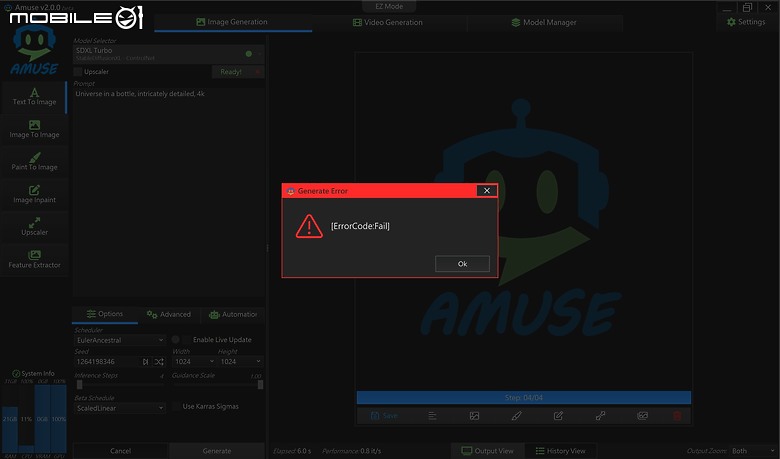Click the Cancel button
This screenshot has height=459, width=780.
[120, 451]
